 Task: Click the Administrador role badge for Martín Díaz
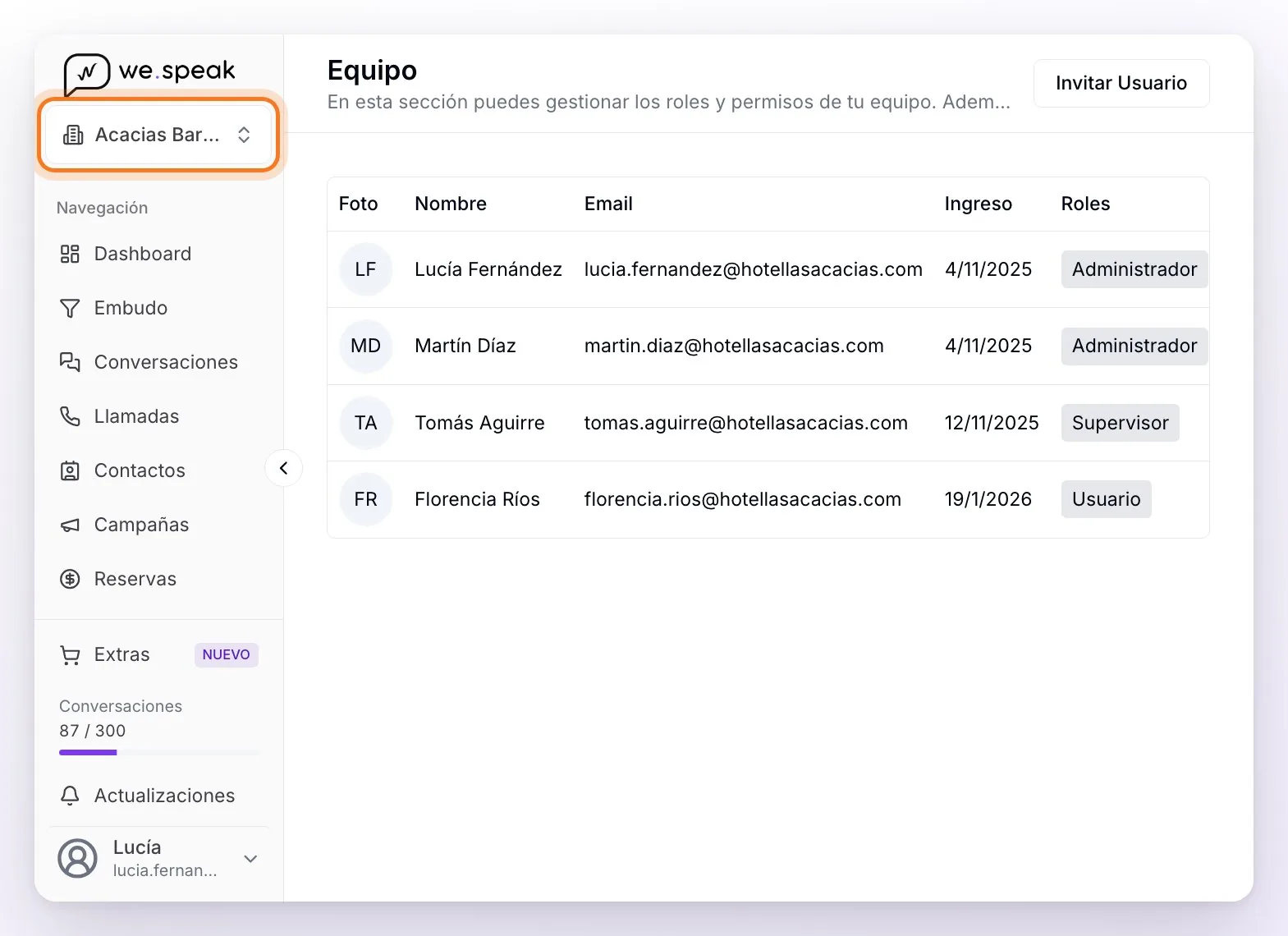[1134, 346]
